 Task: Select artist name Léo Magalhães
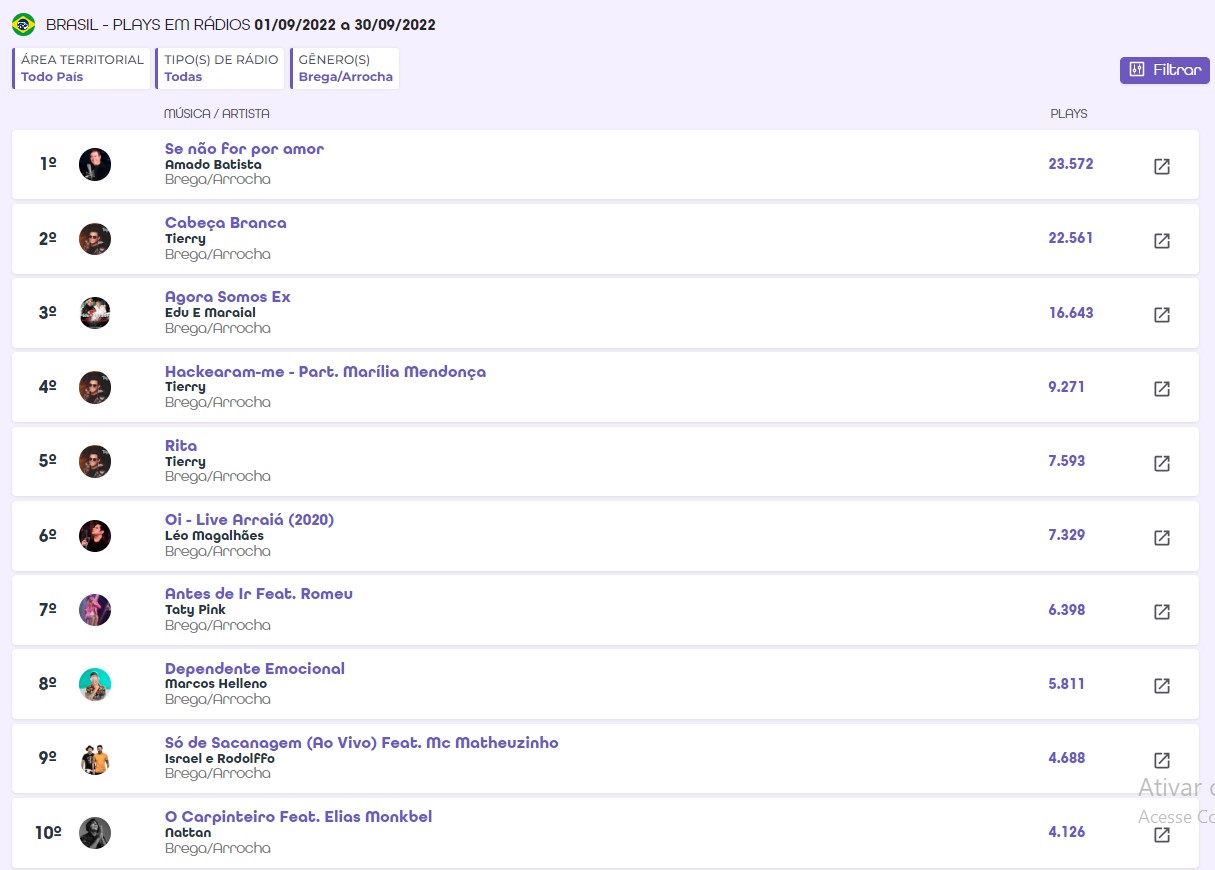214,535
